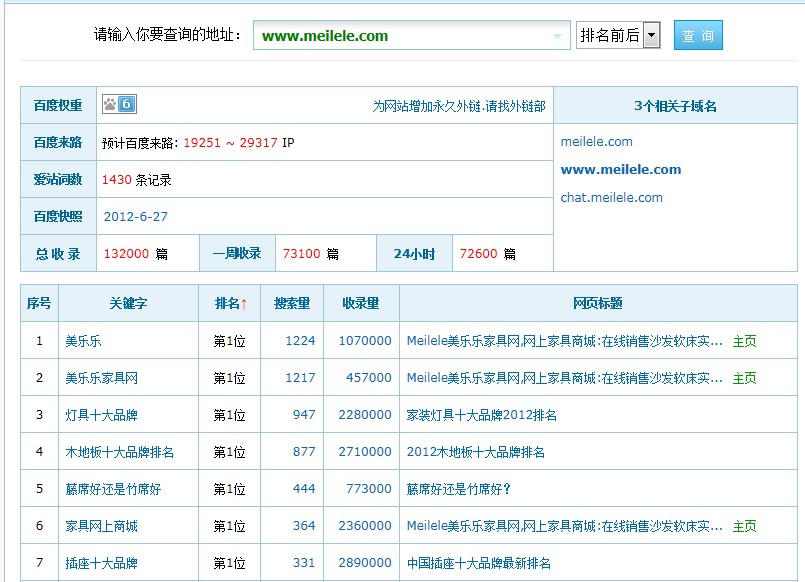Open keyword 灯具十大品牌 link
The width and height of the screenshot is (805, 582).
point(101,415)
